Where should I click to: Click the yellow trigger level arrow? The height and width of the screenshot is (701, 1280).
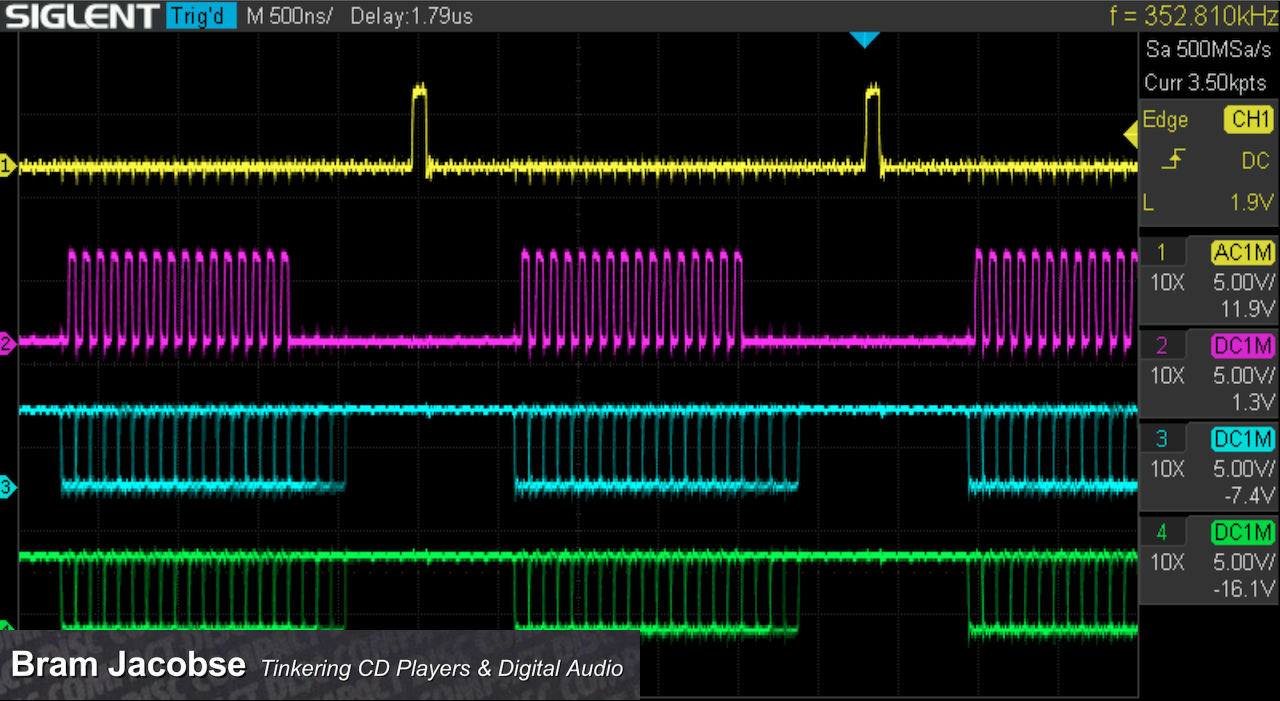pos(1131,133)
